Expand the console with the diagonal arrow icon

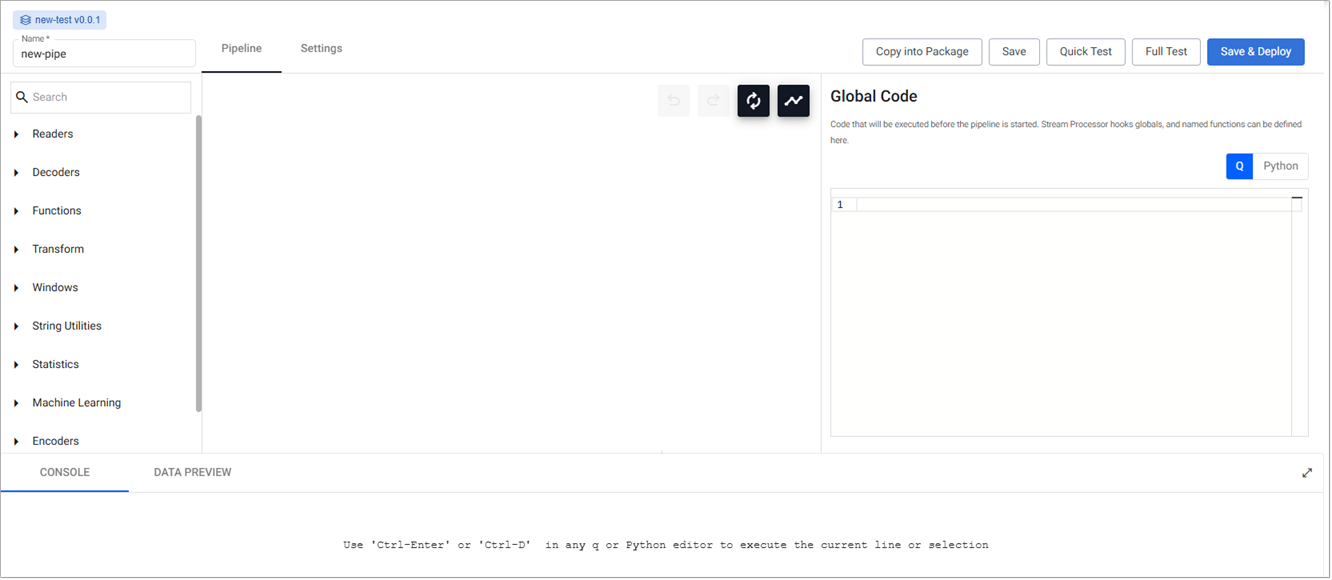tap(1307, 472)
